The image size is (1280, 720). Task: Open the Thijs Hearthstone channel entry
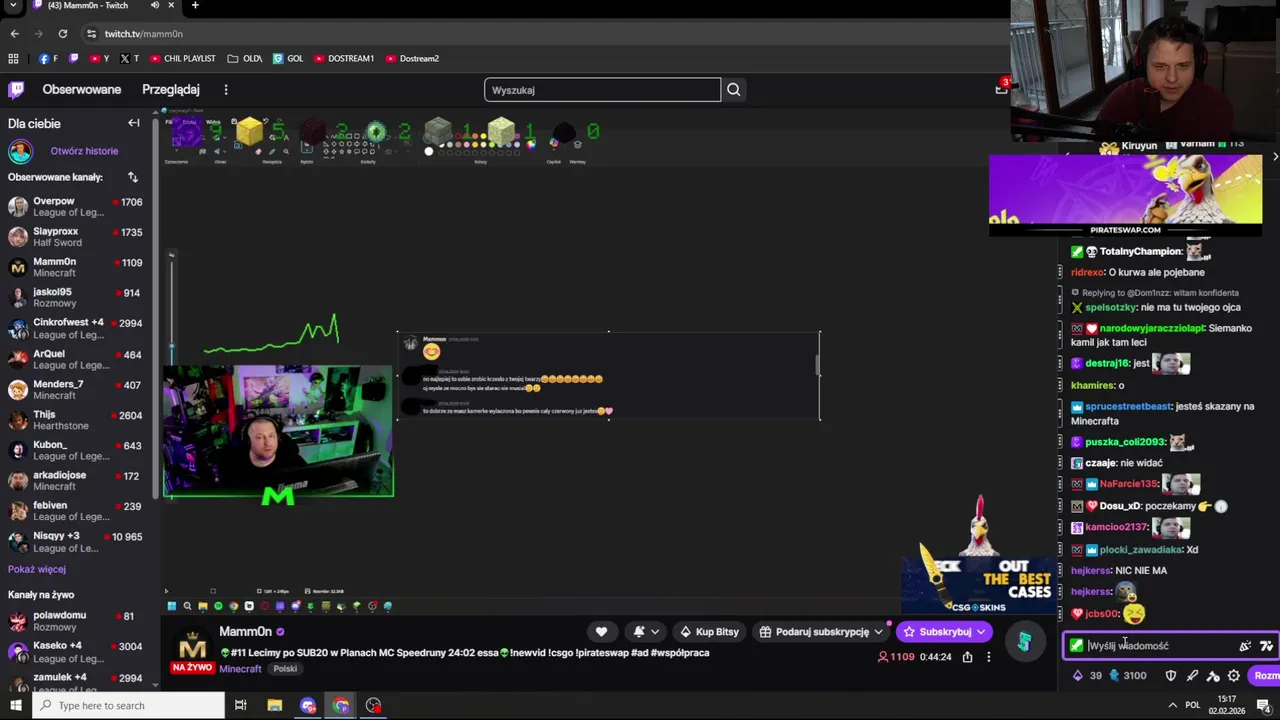tap(76, 420)
